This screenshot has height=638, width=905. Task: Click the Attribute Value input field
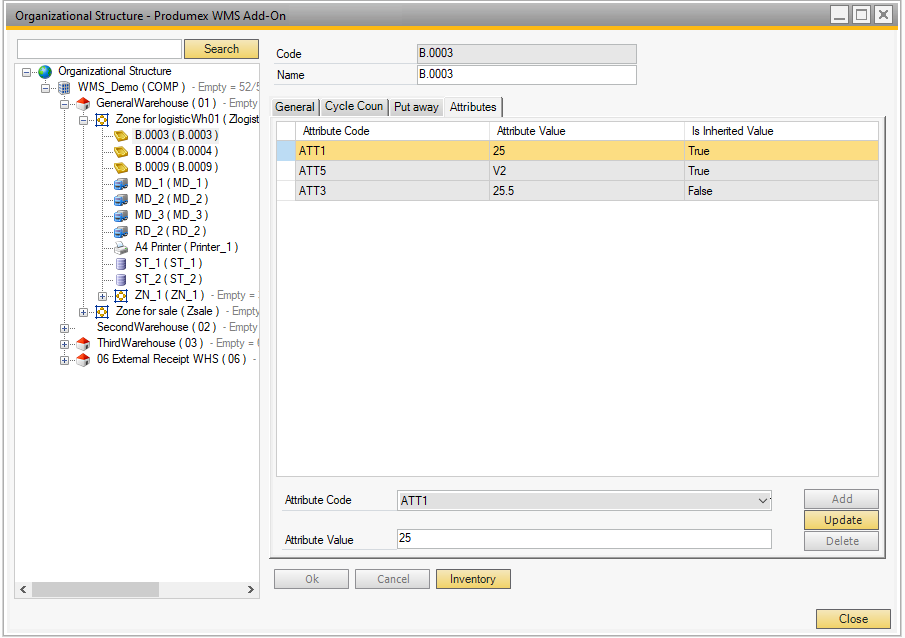(x=584, y=539)
